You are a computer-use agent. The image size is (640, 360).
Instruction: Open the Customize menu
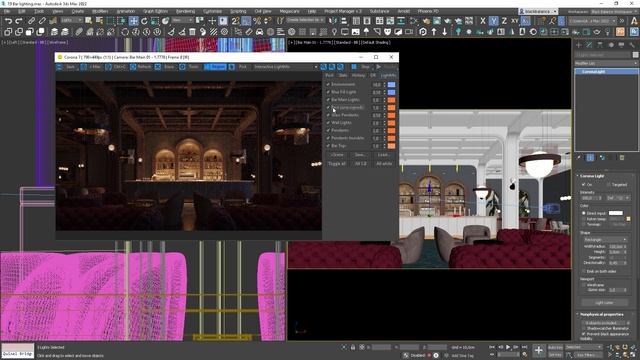pyautogui.click(x=212, y=11)
